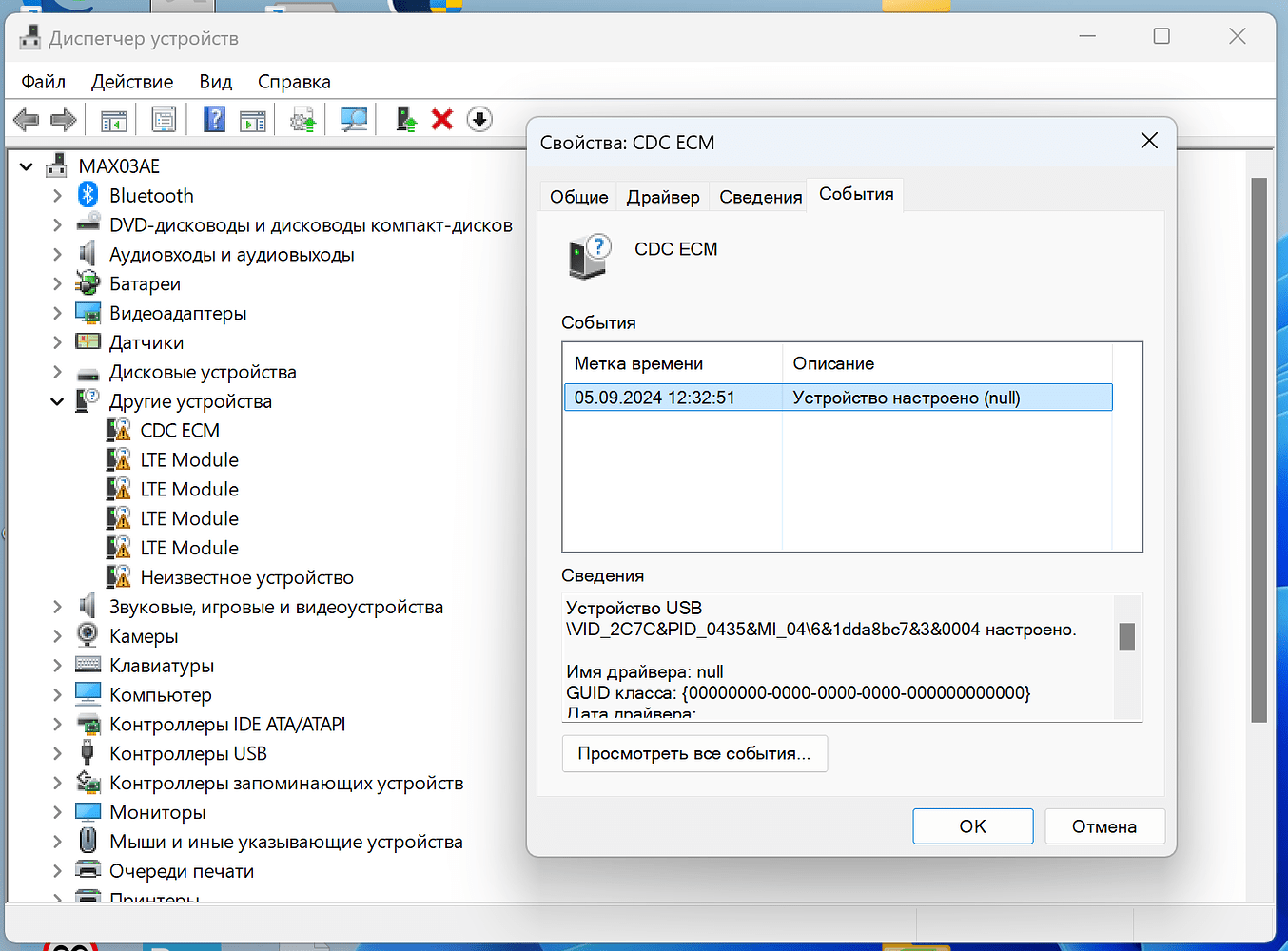Open the Файл menu
1288x951 pixels.
click(44, 82)
